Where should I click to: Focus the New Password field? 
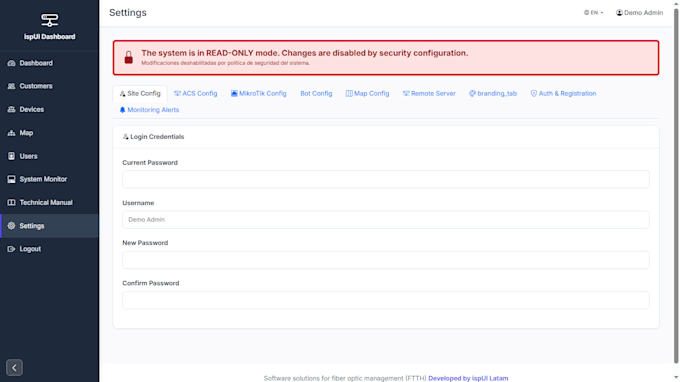point(386,260)
